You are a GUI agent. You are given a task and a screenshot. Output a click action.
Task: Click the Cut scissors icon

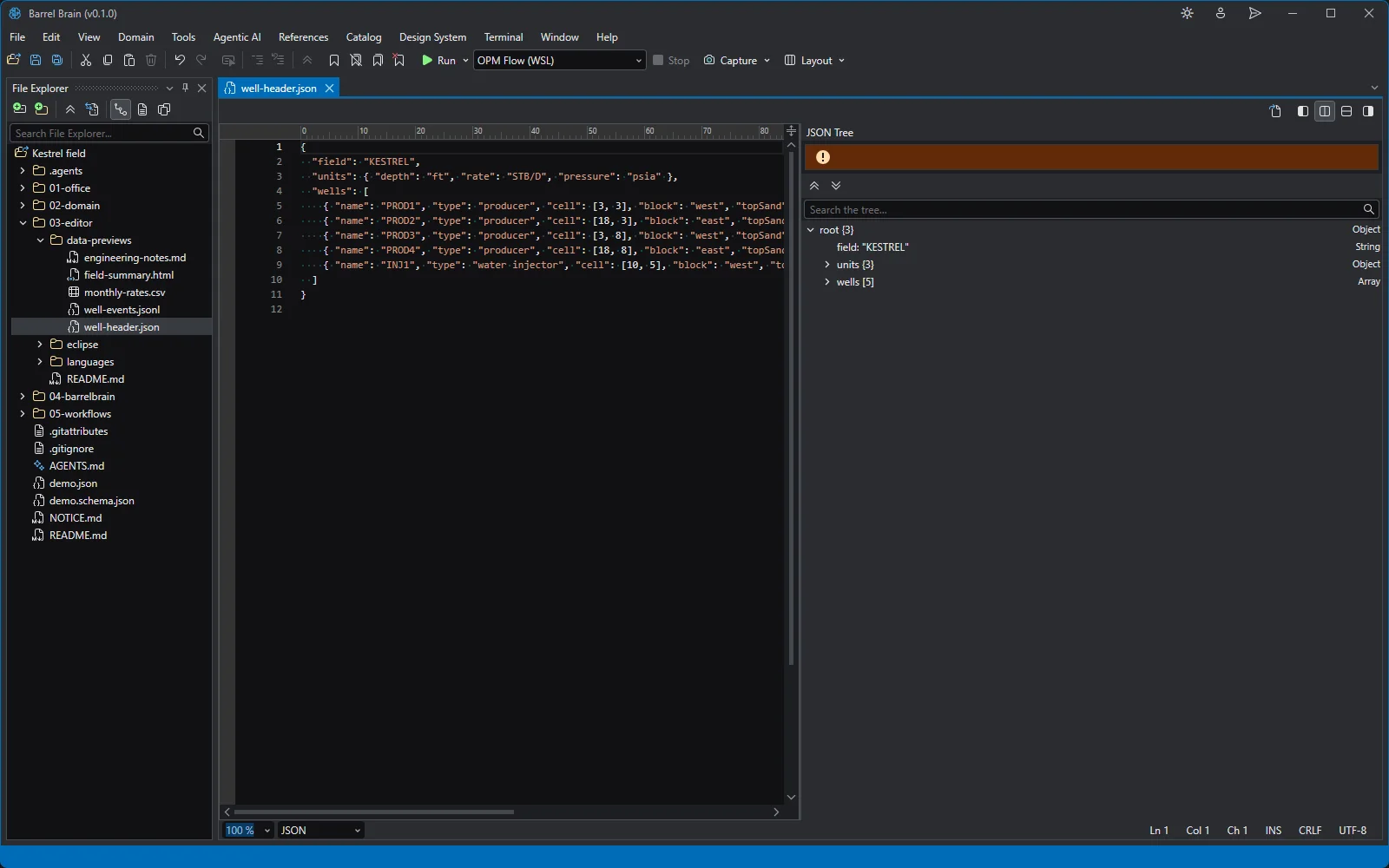tap(86, 60)
